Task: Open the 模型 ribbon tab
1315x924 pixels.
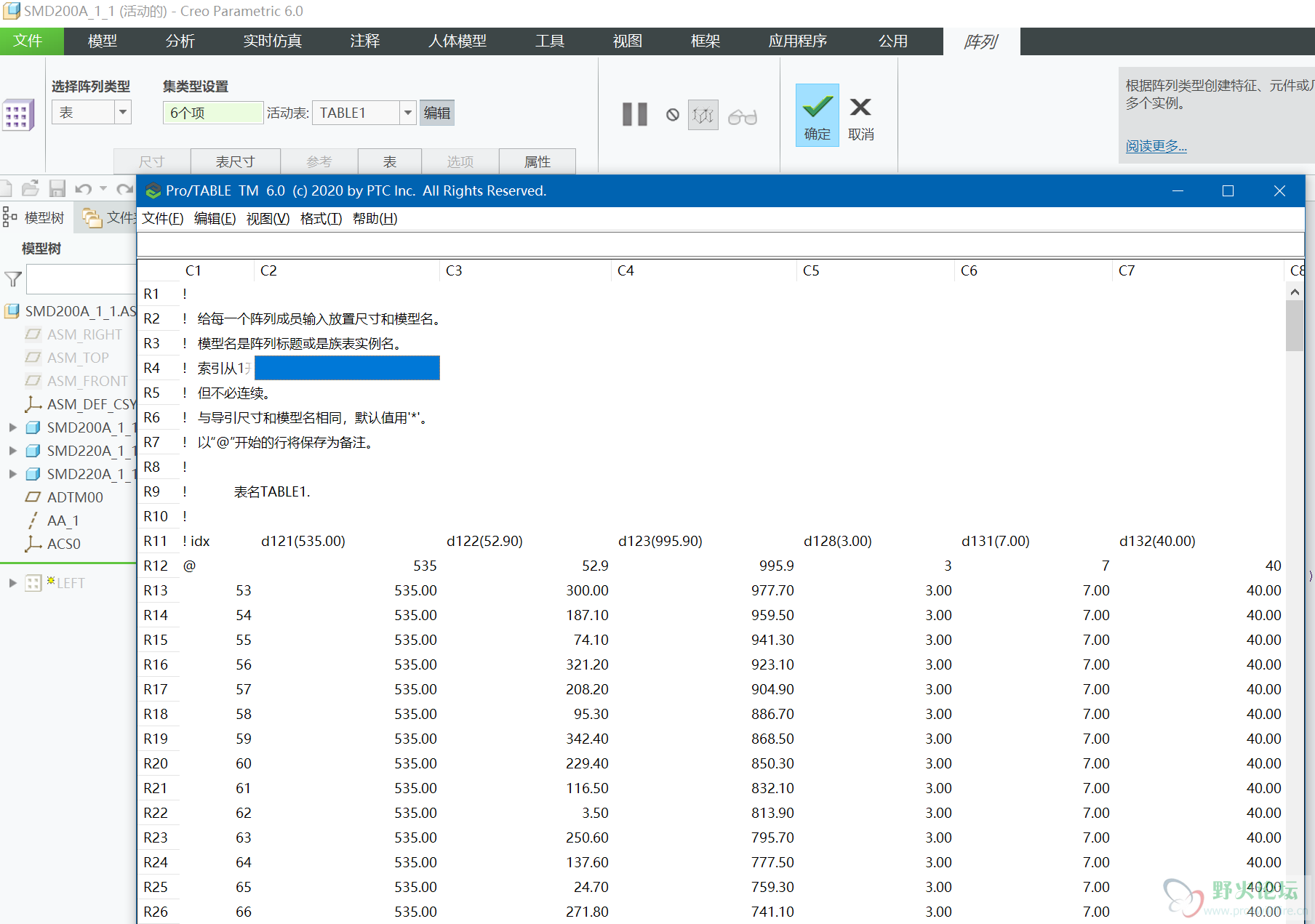Action: [x=103, y=41]
